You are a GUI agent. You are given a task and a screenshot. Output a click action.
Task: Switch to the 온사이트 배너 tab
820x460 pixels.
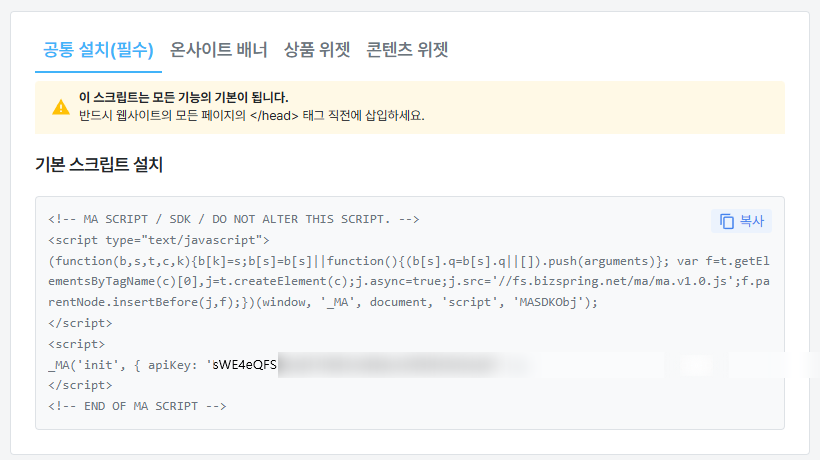pyautogui.click(x=219, y=50)
